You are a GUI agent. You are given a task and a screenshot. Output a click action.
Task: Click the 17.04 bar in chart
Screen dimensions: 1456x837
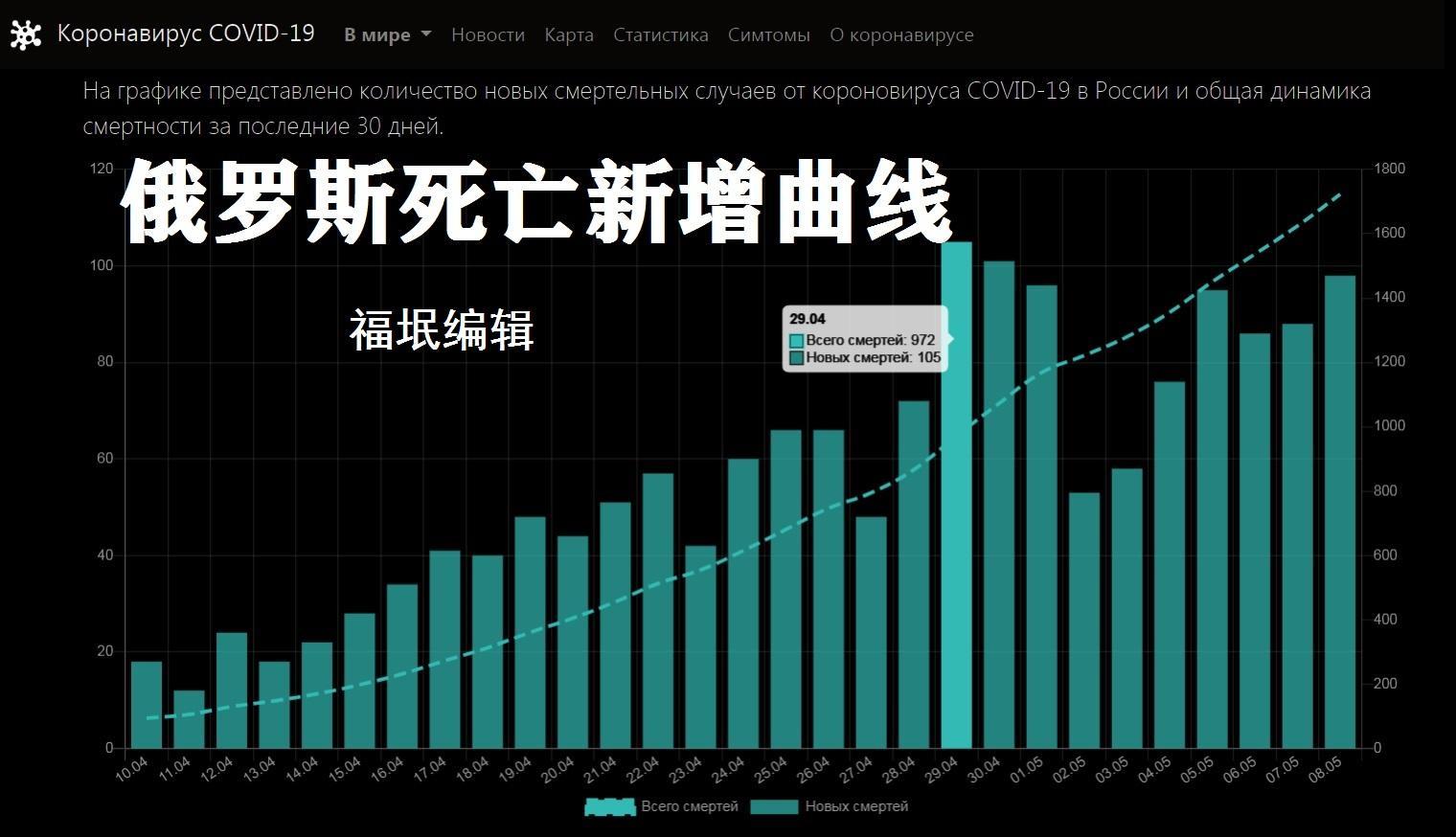[444, 649]
